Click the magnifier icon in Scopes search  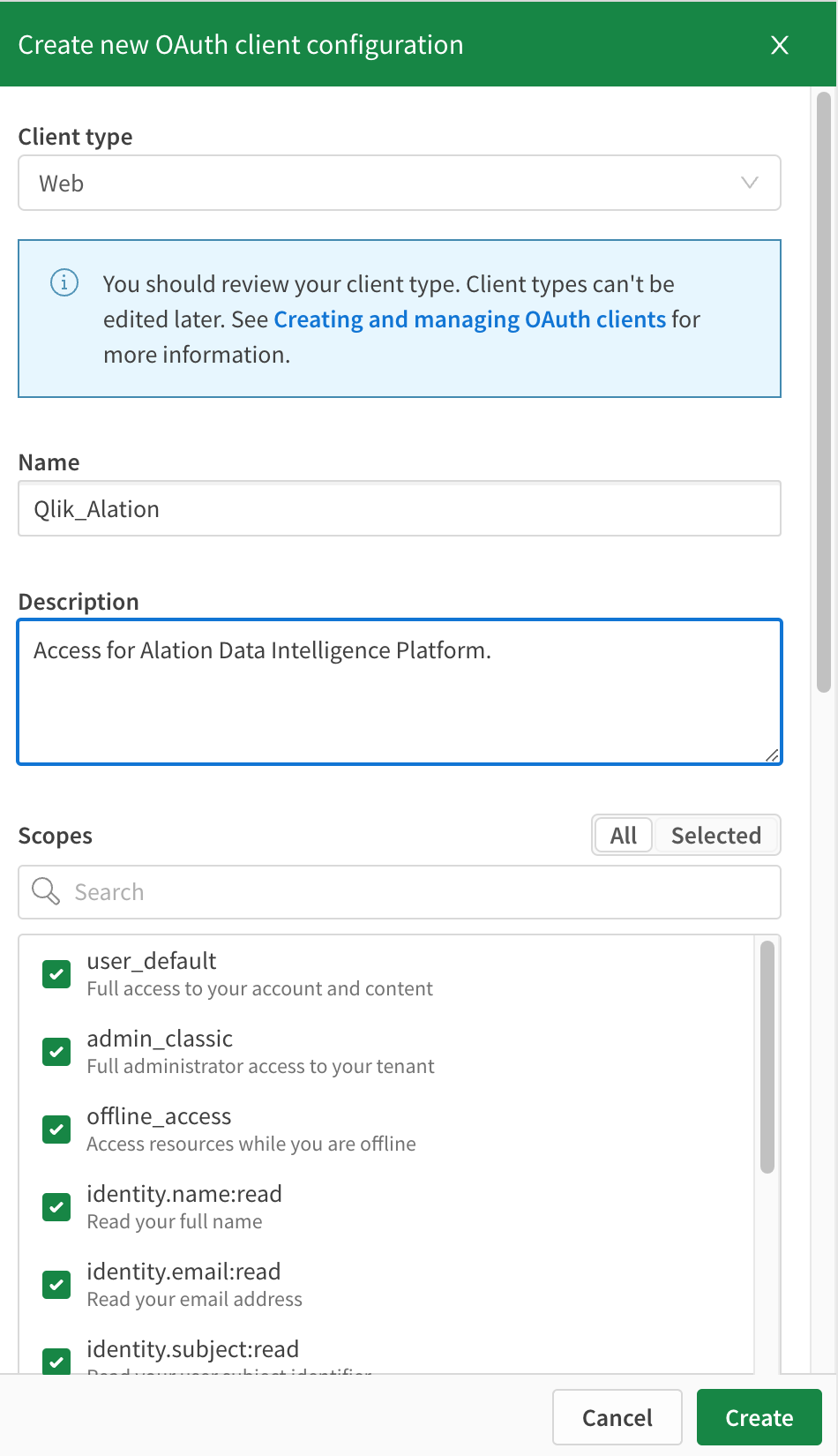(46, 891)
